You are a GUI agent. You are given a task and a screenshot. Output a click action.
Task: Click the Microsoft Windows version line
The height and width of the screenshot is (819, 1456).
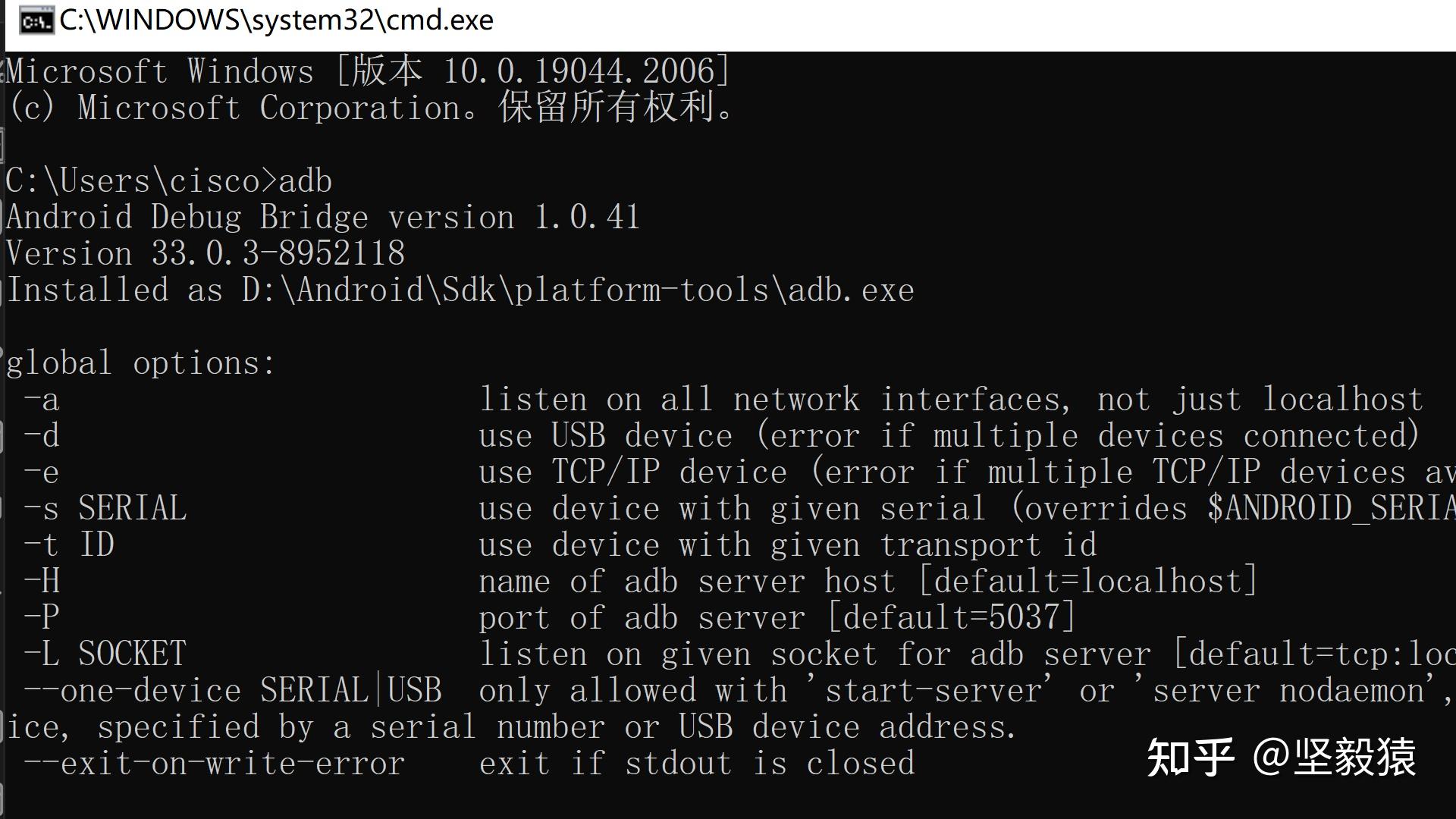(368, 71)
